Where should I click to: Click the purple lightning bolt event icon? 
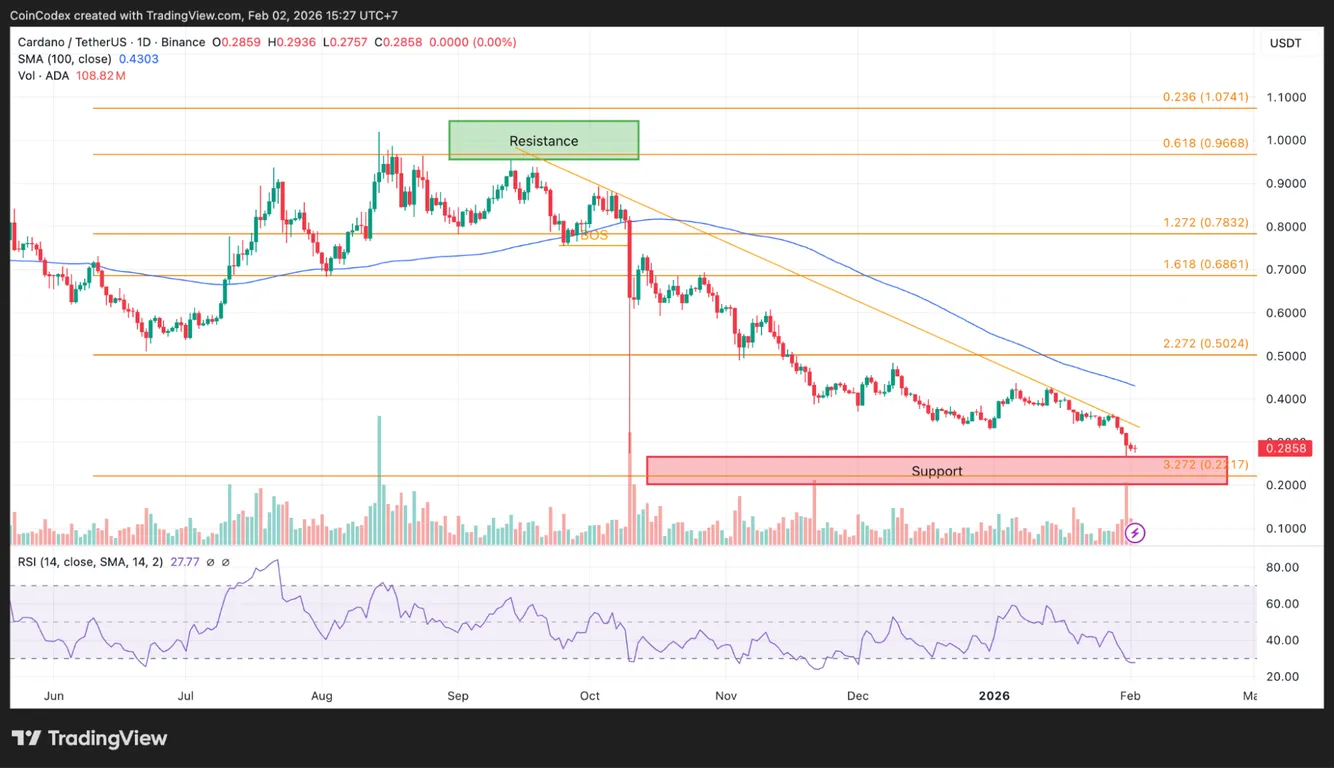pos(1136,533)
